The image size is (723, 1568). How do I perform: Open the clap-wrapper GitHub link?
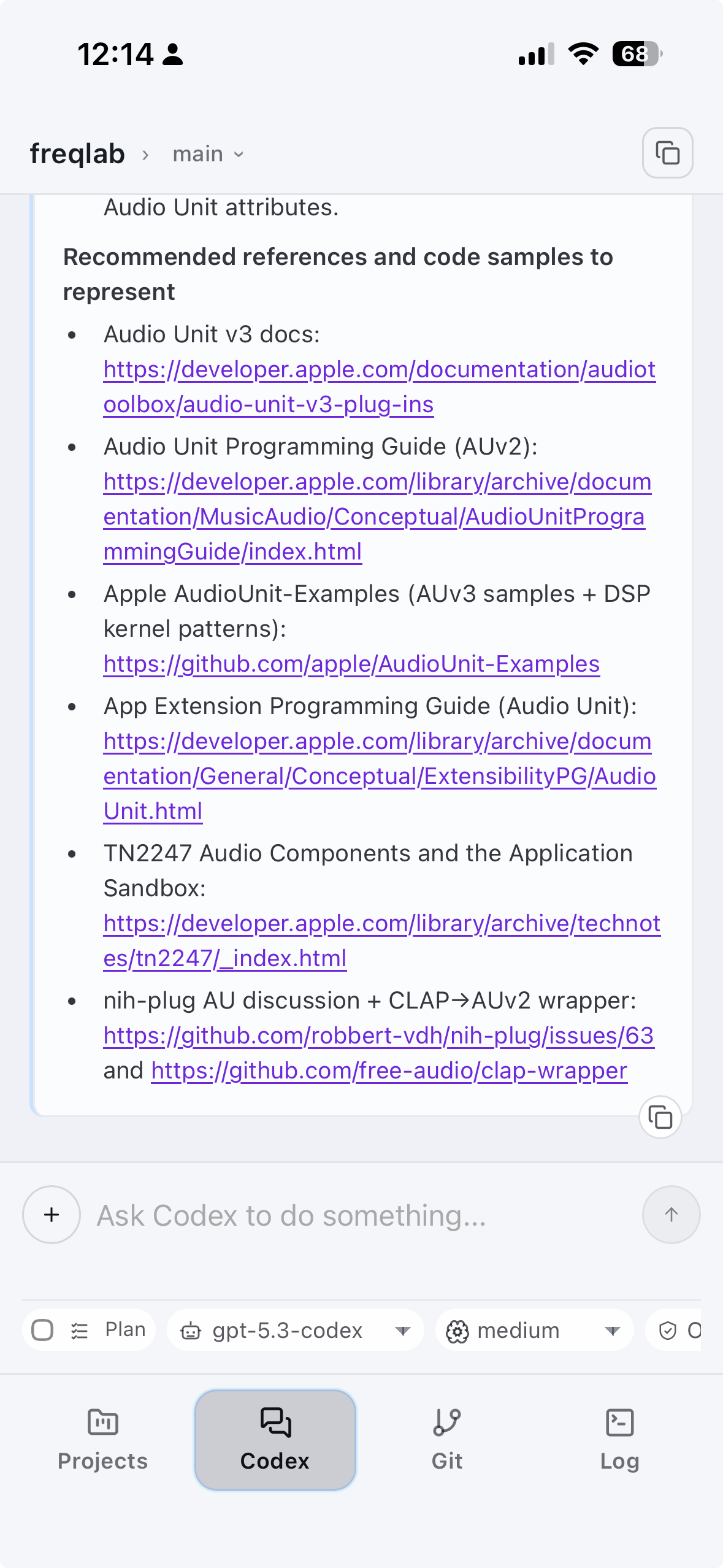[389, 1070]
